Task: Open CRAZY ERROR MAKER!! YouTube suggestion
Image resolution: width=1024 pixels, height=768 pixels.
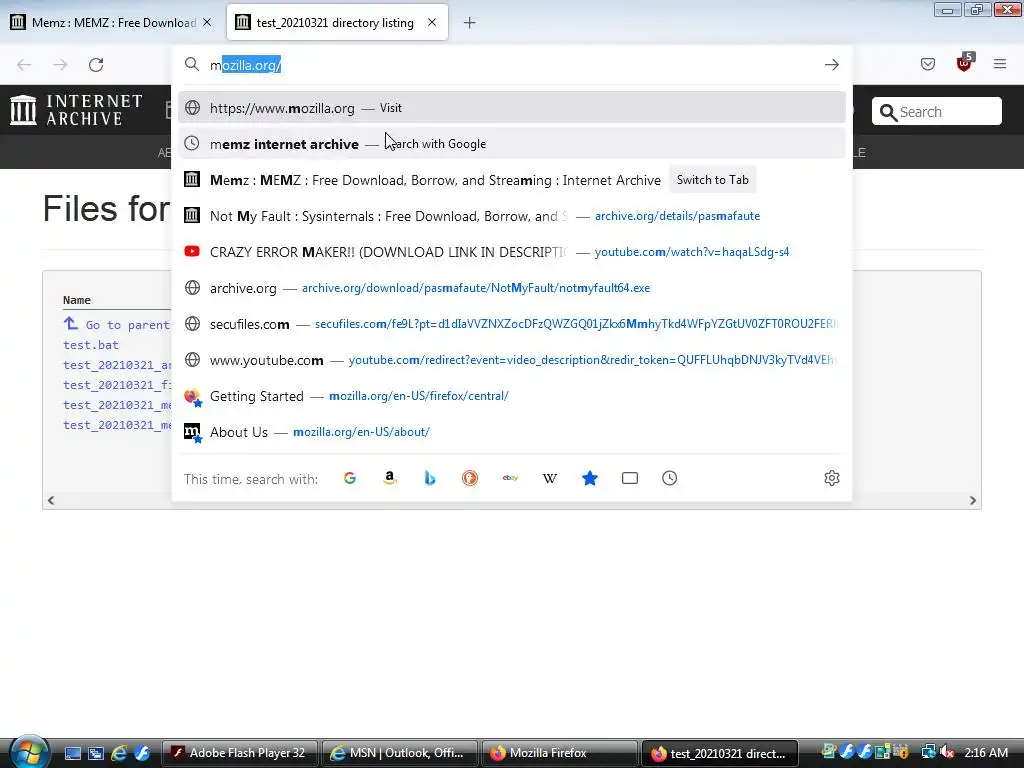Action: [511, 251]
